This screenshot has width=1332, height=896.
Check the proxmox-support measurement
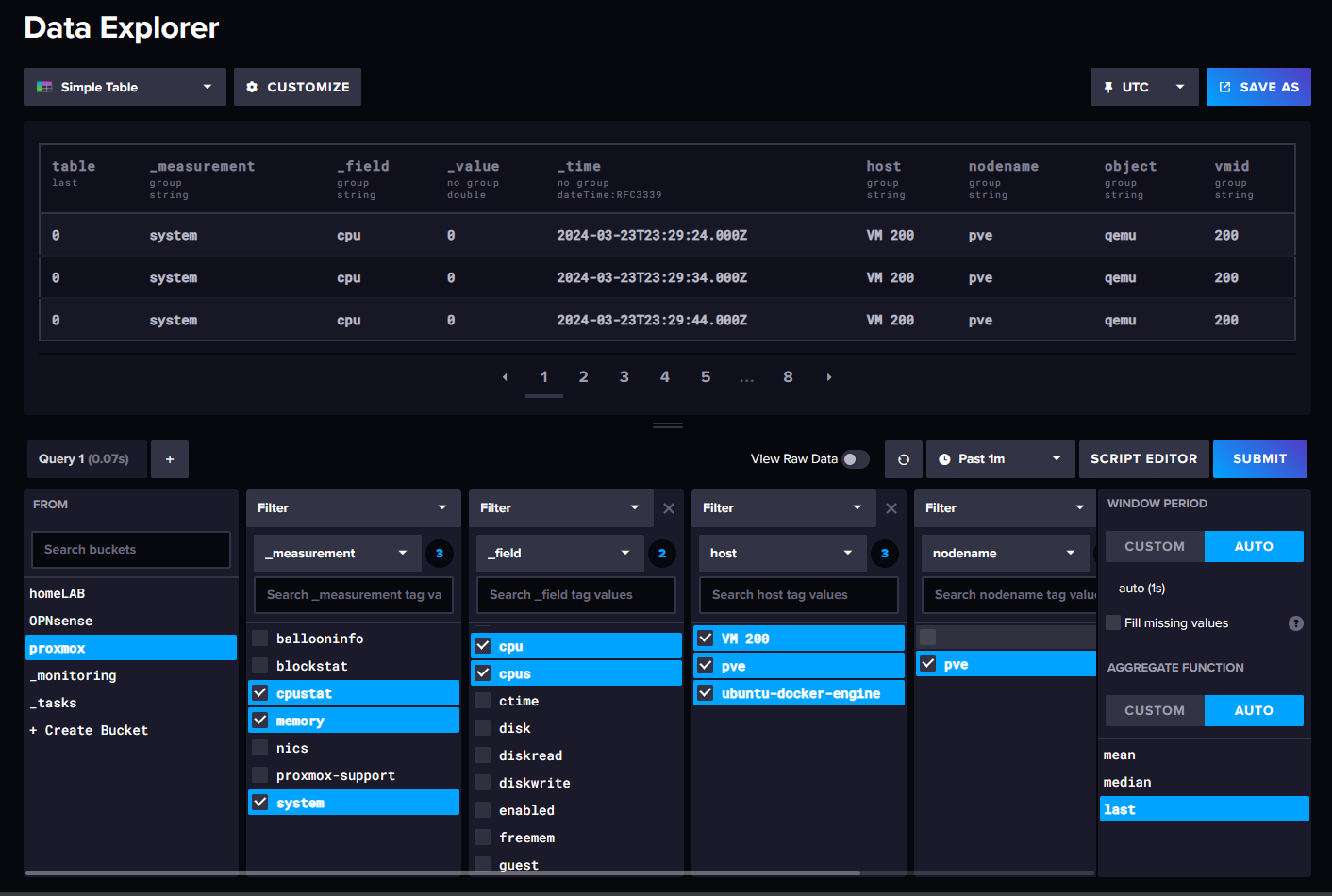[x=260, y=775]
